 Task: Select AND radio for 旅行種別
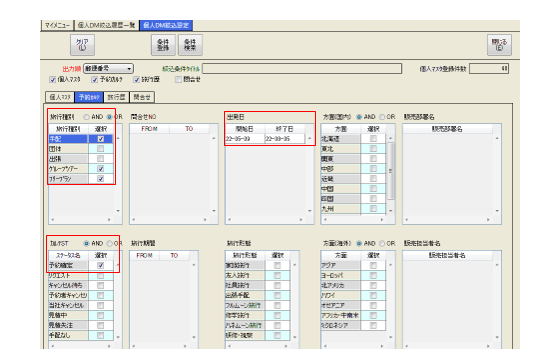[86, 117]
